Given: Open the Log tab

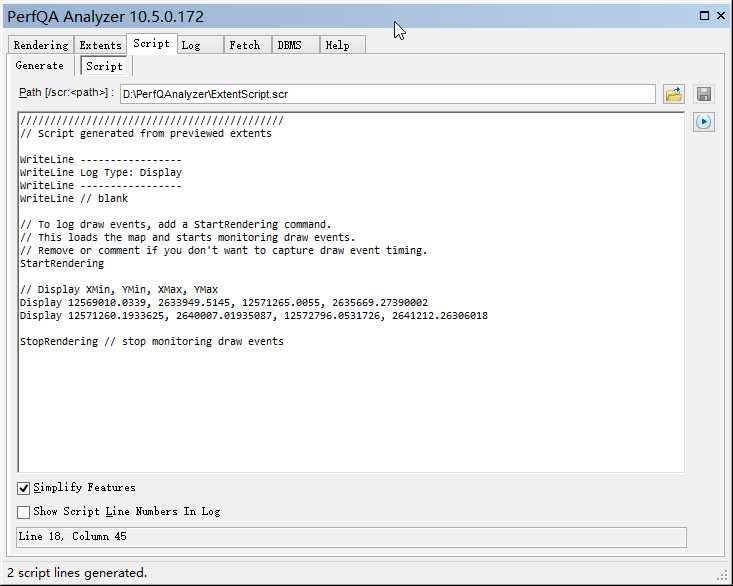Looking at the screenshot, I should (200, 45).
